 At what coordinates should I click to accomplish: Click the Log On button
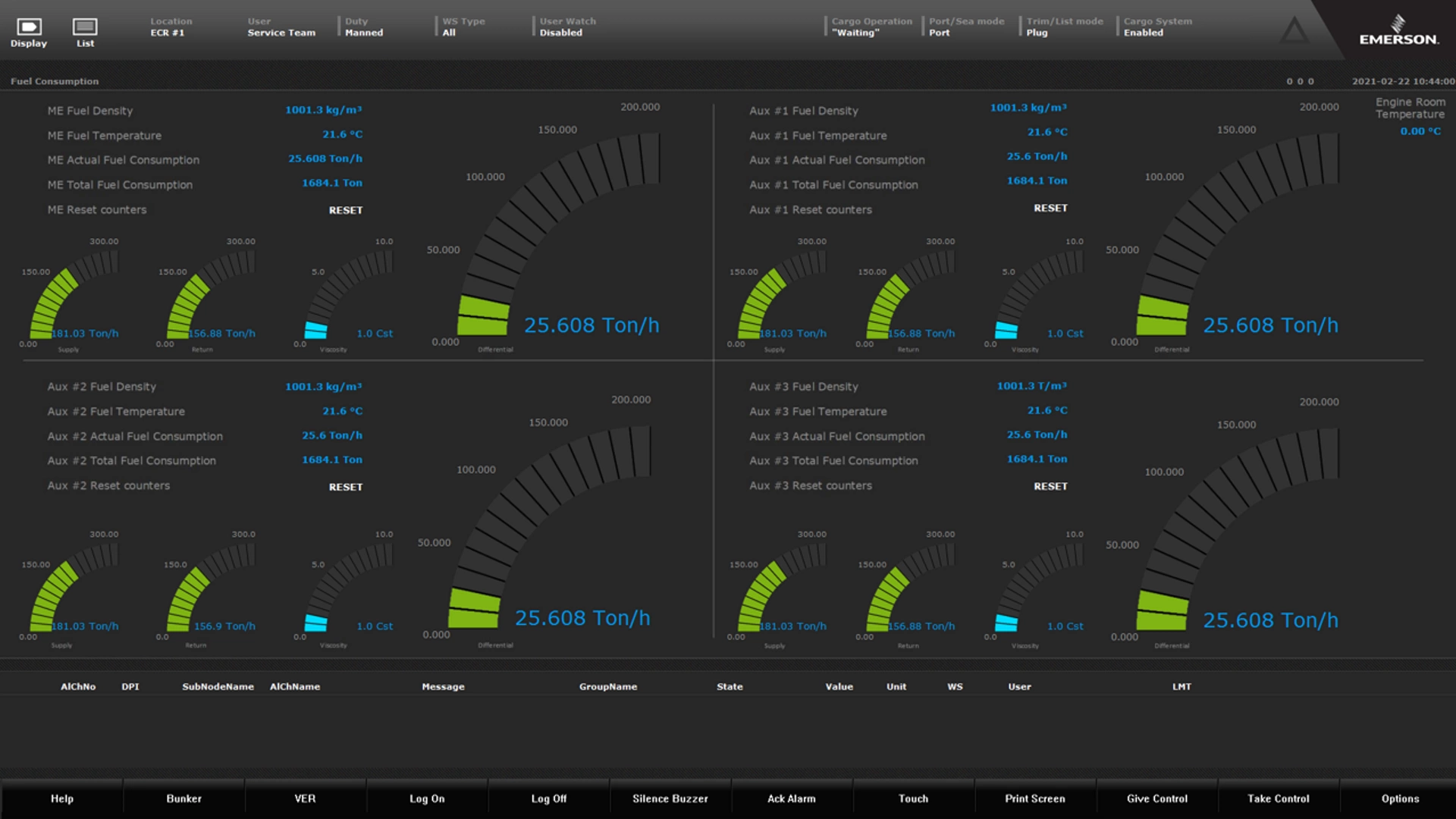pyautogui.click(x=427, y=799)
